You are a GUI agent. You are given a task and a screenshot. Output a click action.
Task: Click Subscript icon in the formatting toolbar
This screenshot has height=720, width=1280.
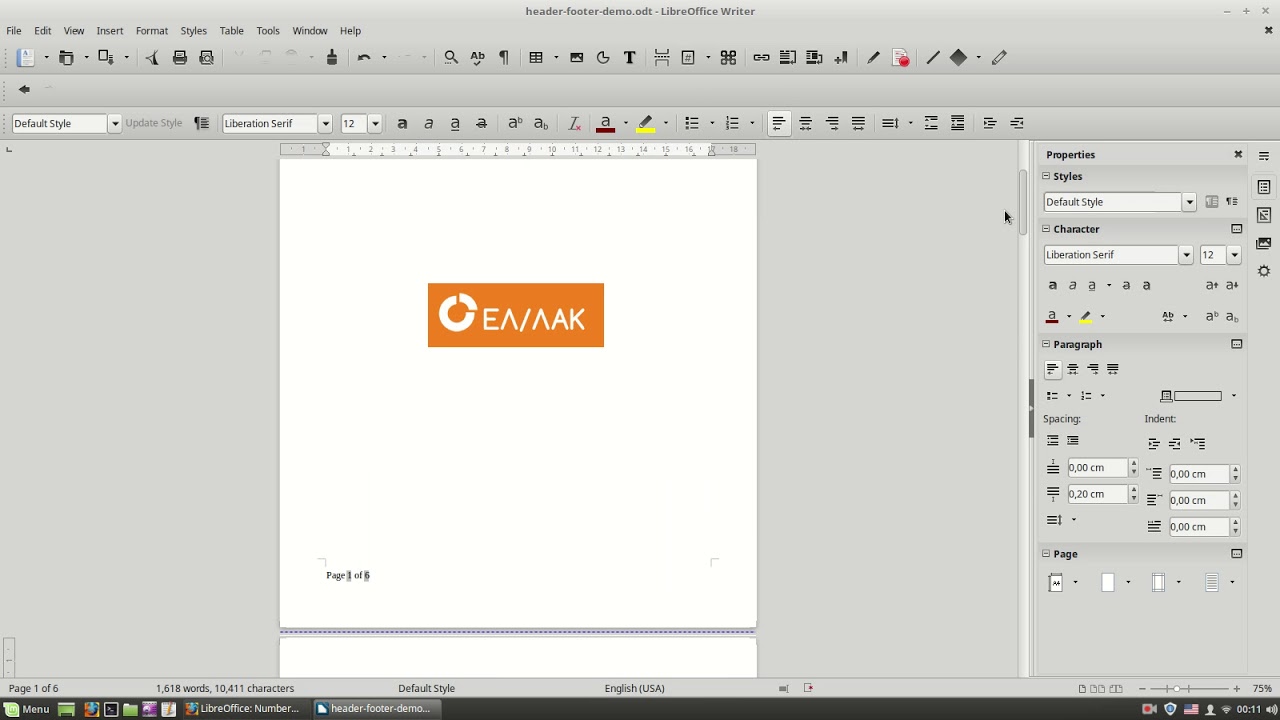[541, 123]
